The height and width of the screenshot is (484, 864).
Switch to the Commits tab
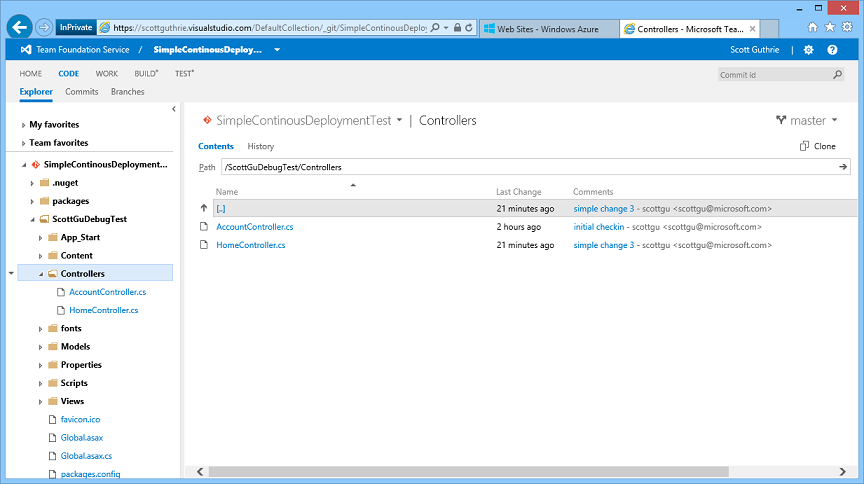coord(82,92)
